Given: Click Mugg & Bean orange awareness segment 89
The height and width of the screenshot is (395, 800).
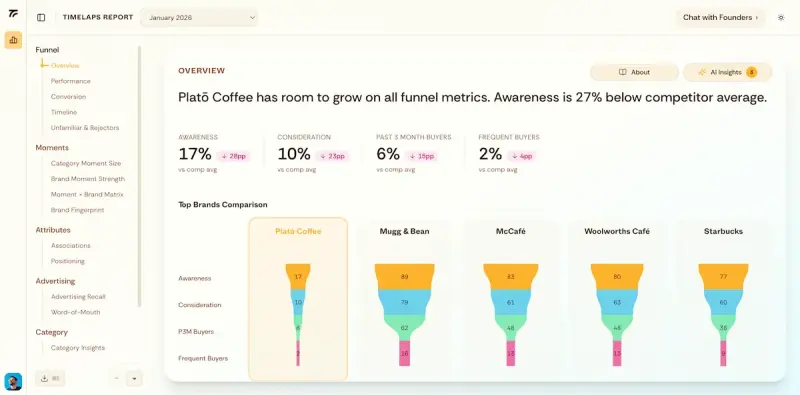Looking at the screenshot, I should click(x=405, y=277).
